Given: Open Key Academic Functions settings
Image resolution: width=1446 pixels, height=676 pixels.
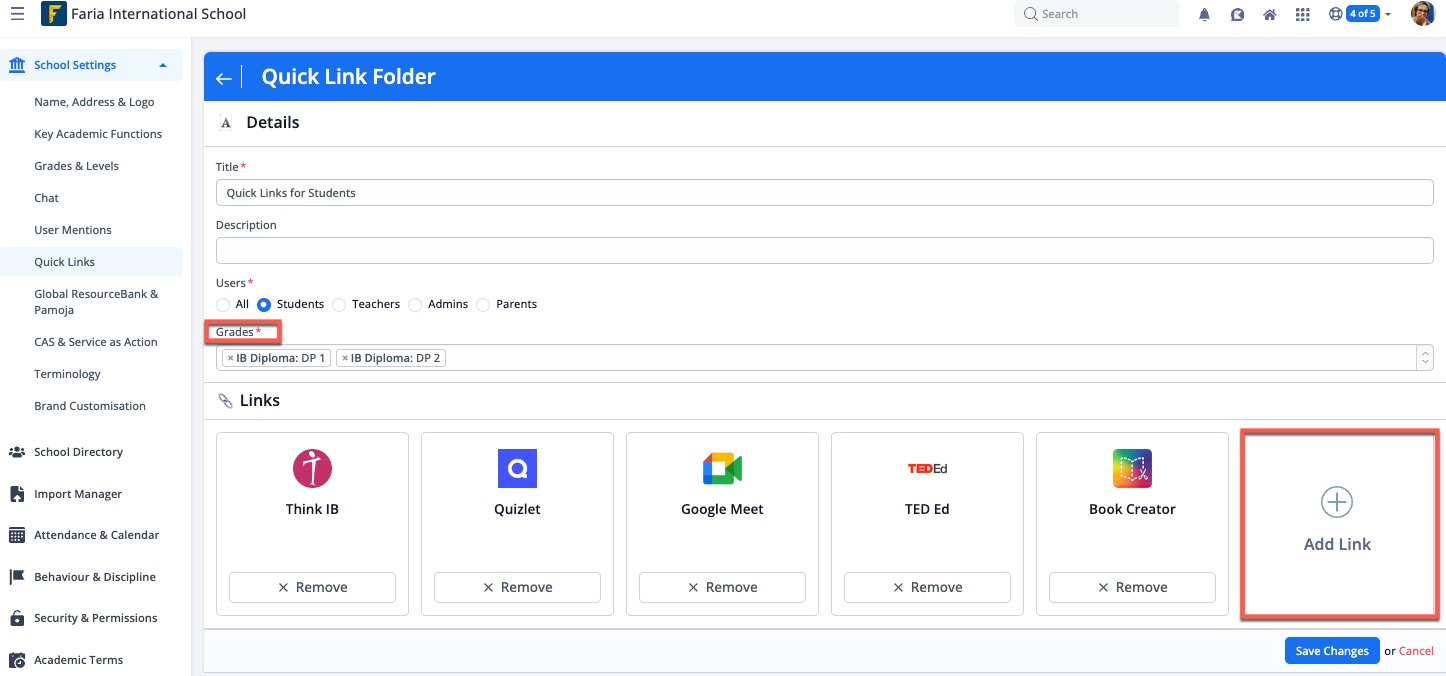Looking at the screenshot, I should pyautogui.click(x=98, y=134).
